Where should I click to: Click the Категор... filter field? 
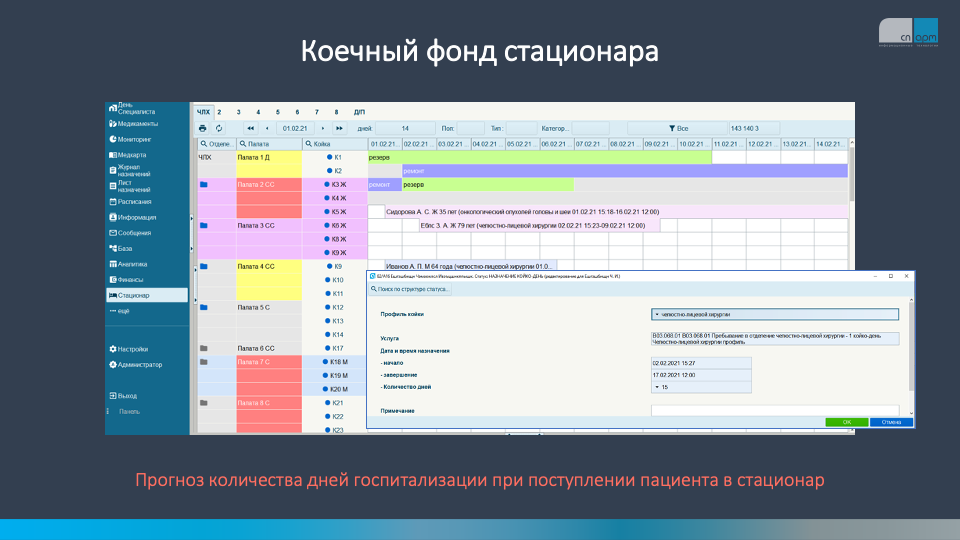pyautogui.click(x=590, y=129)
